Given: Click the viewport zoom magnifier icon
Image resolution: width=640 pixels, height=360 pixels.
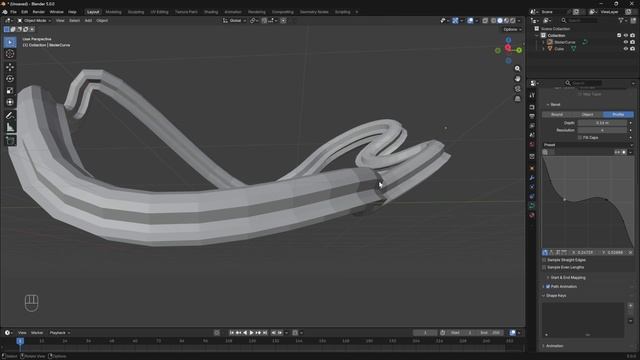Looking at the screenshot, I should click(518, 69).
